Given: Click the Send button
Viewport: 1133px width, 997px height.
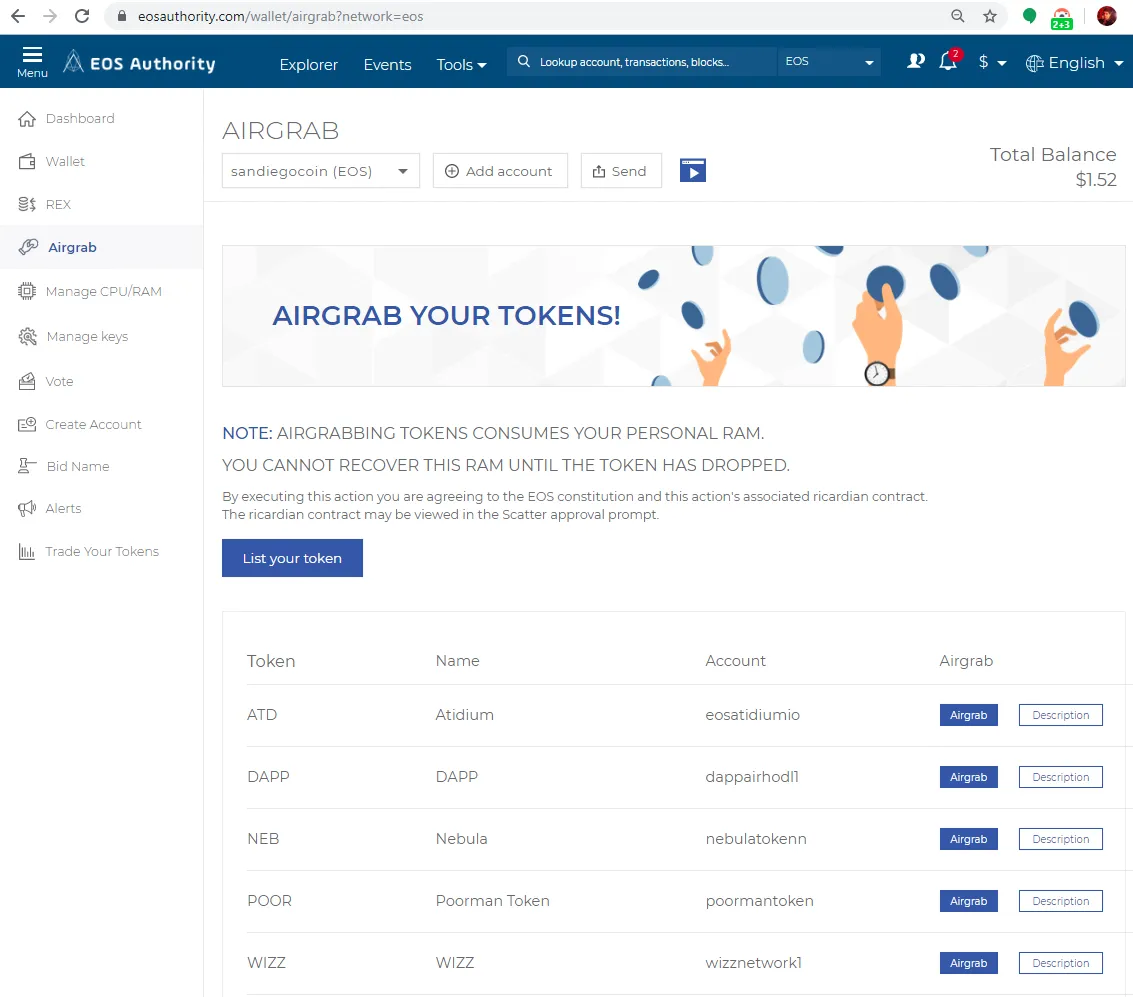Looking at the screenshot, I should (621, 171).
